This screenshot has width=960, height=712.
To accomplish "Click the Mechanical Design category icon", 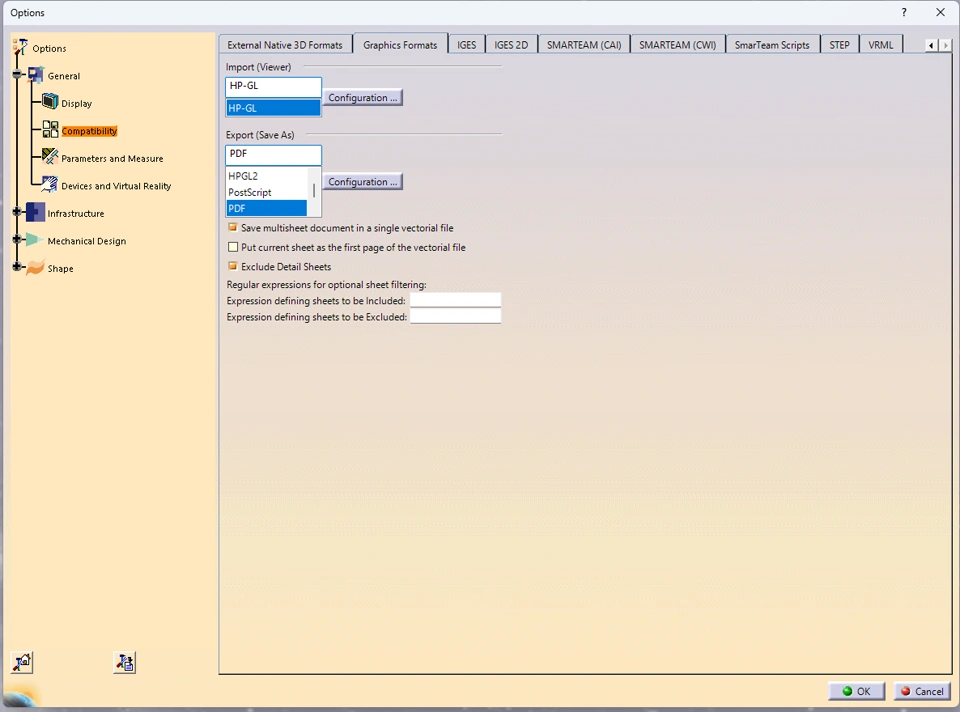I will pyautogui.click(x=35, y=240).
